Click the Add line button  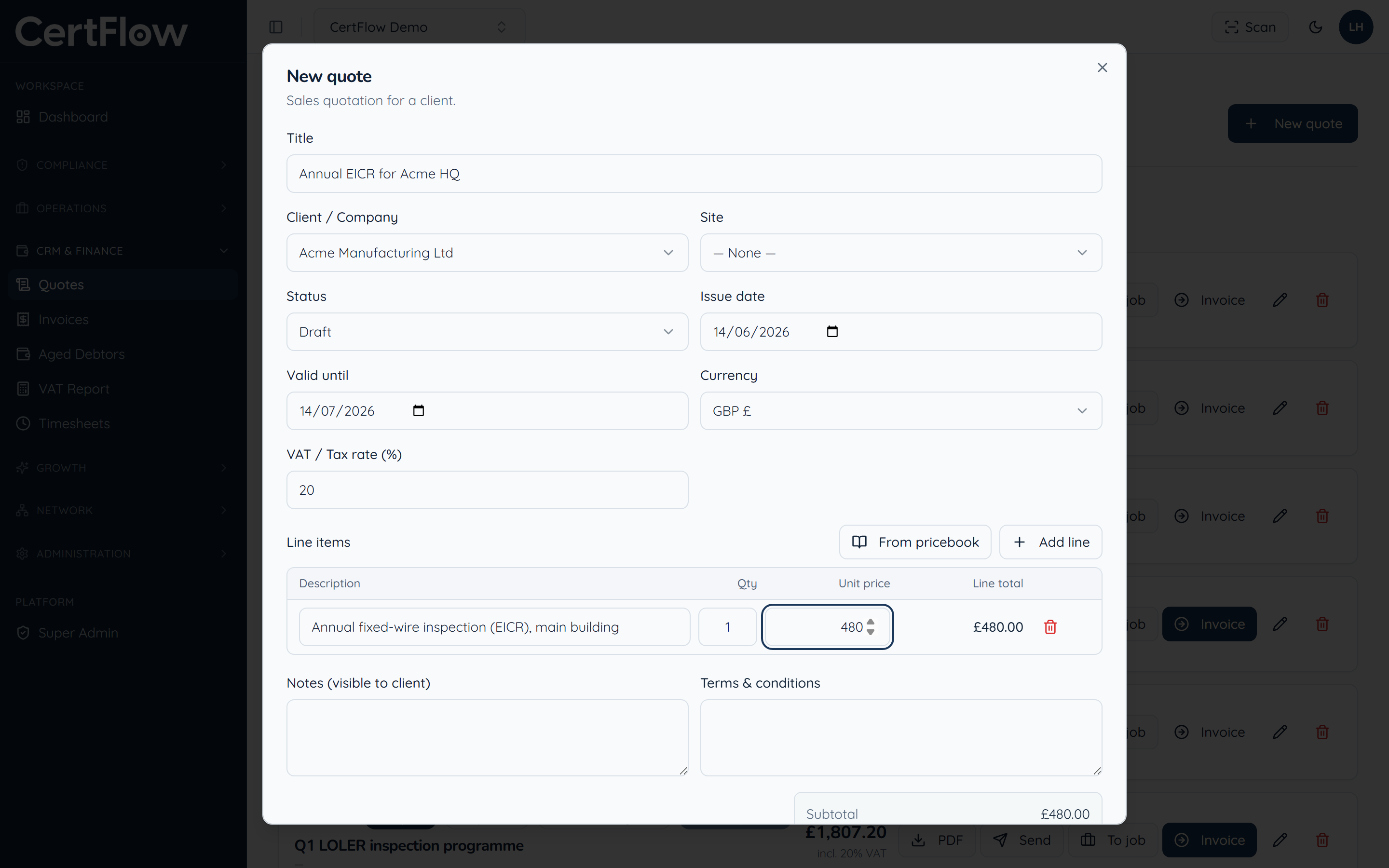[x=1050, y=542]
